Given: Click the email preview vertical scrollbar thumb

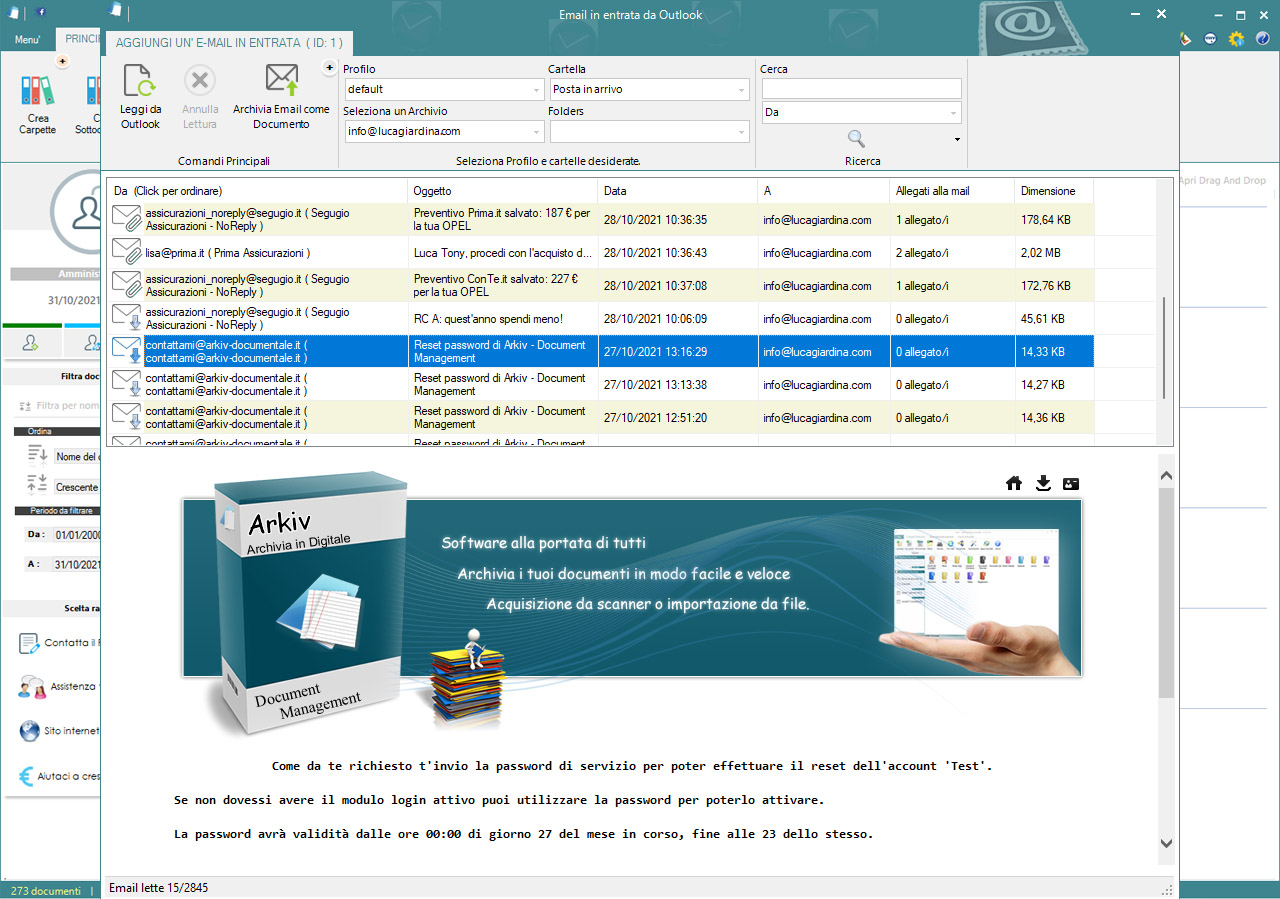Looking at the screenshot, I should [x=1166, y=593].
